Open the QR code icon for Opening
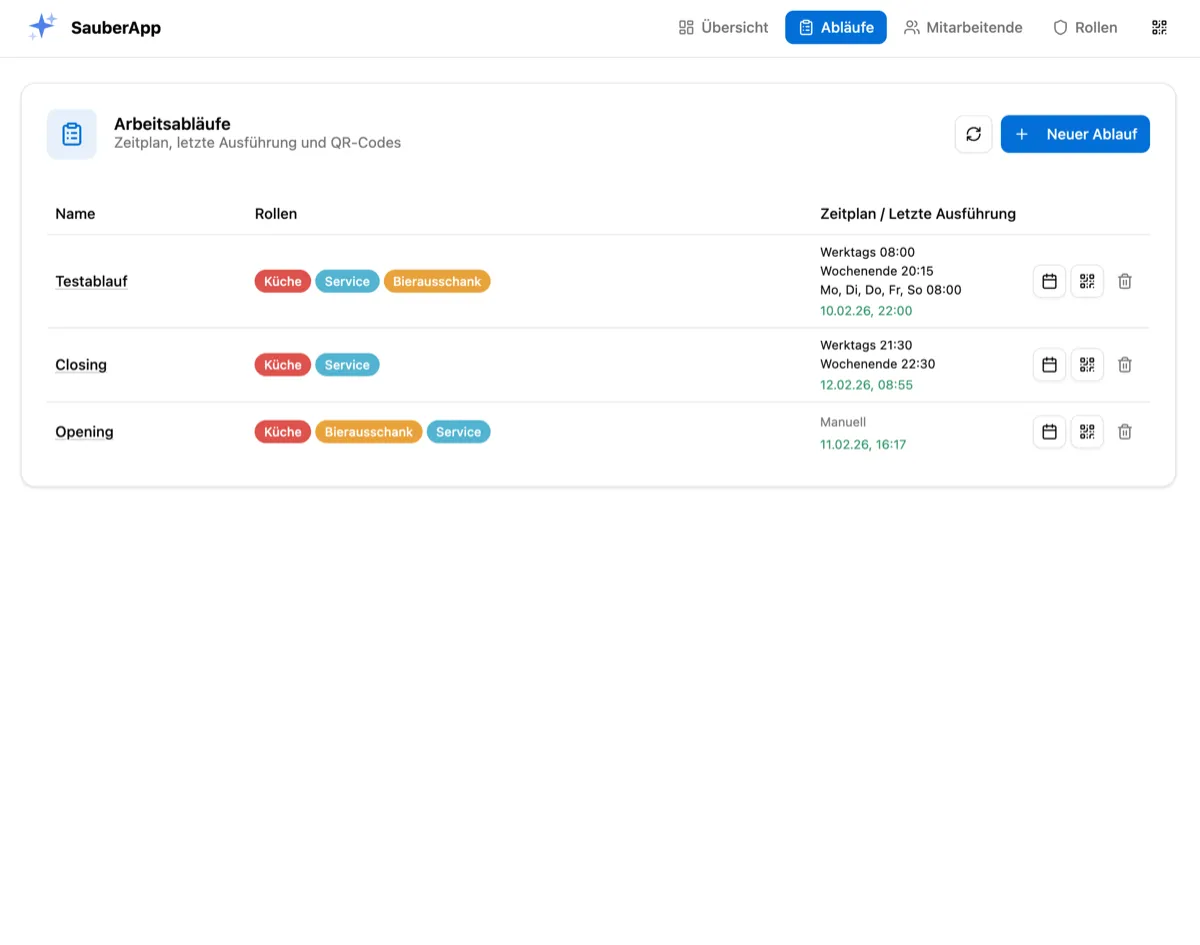1200x945 pixels. pyautogui.click(x=1086, y=431)
